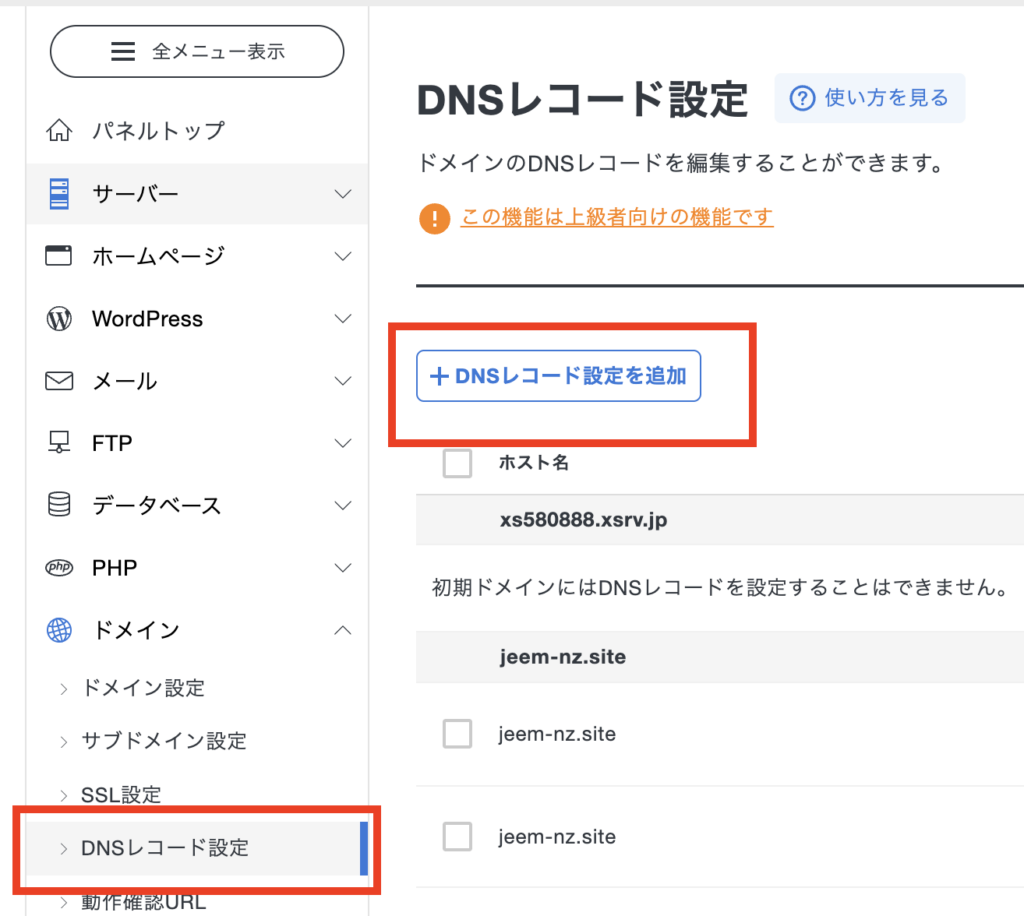Image resolution: width=1024 pixels, height=916 pixels.
Task: Collapse the ドメイン section chevron
Action: click(x=343, y=630)
